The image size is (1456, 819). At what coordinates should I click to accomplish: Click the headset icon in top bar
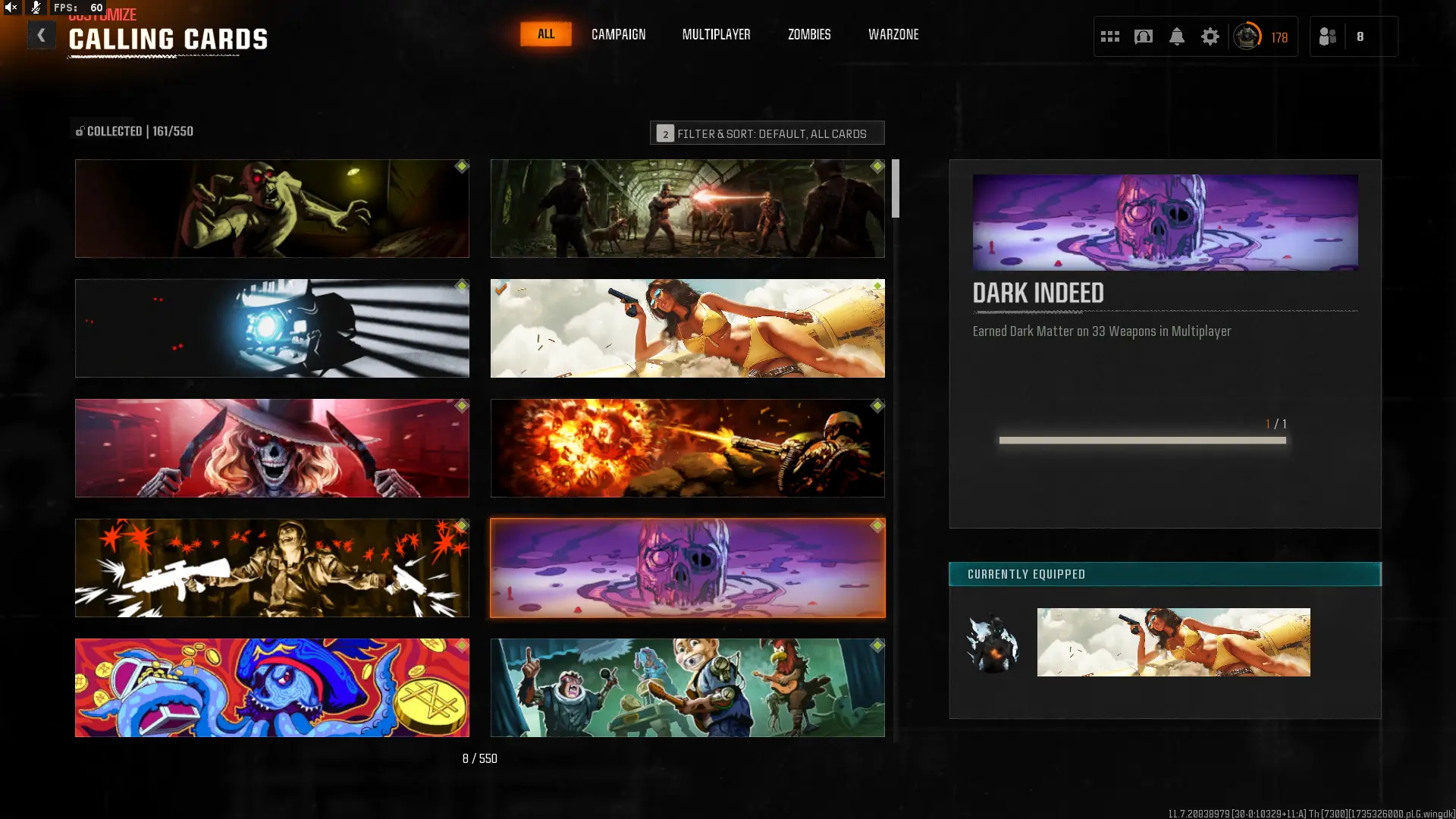click(1143, 36)
